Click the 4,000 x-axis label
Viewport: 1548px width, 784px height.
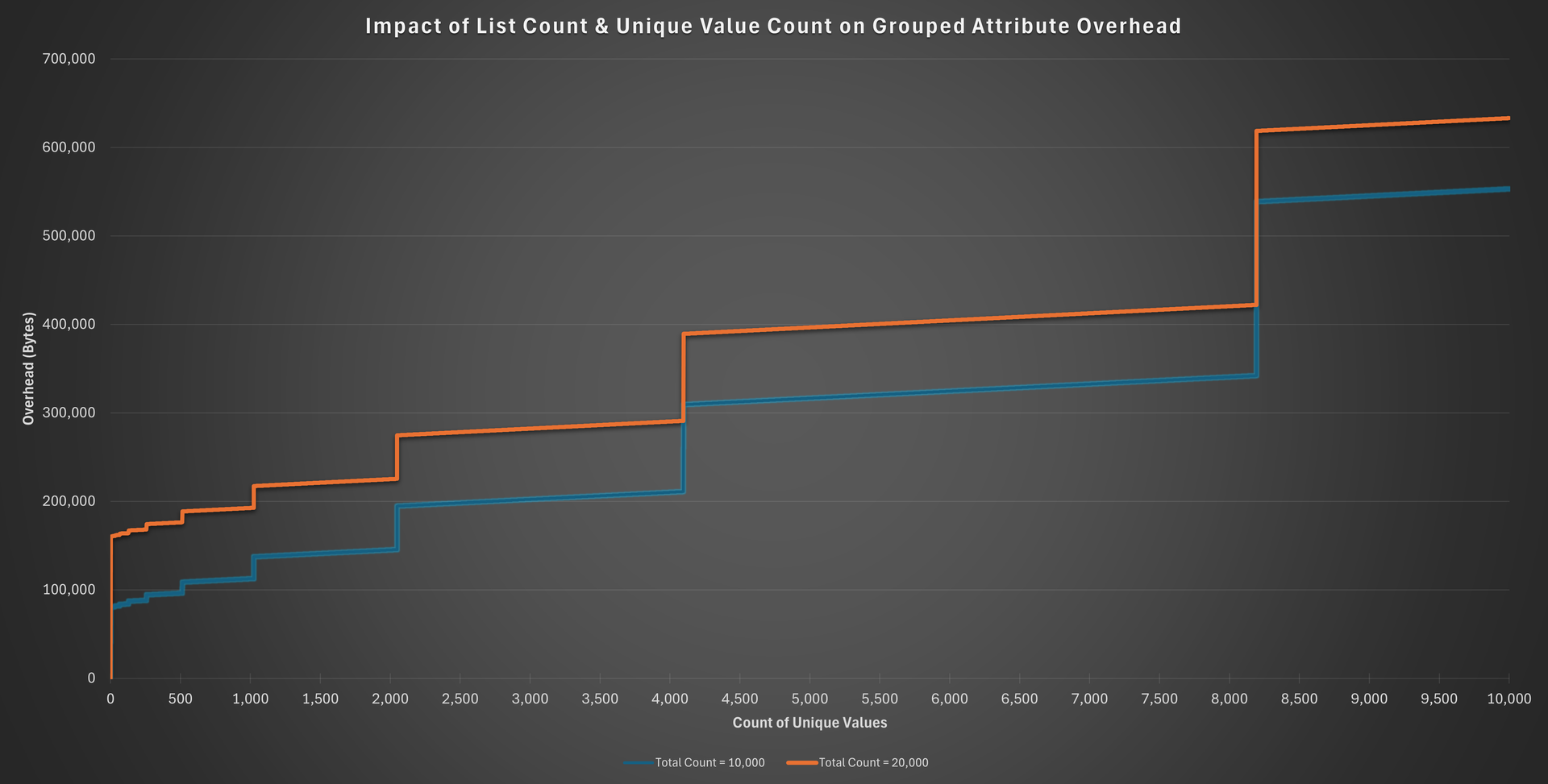[670, 699]
